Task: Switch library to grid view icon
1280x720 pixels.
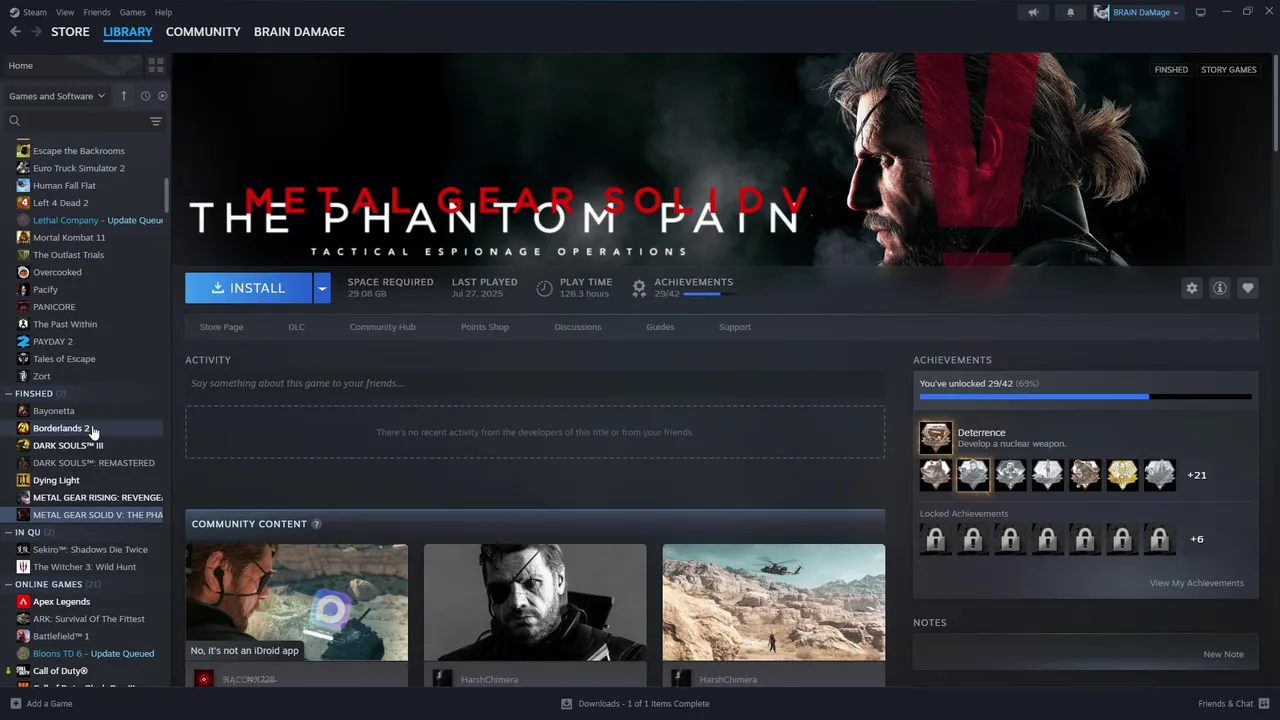Action: coord(156,65)
